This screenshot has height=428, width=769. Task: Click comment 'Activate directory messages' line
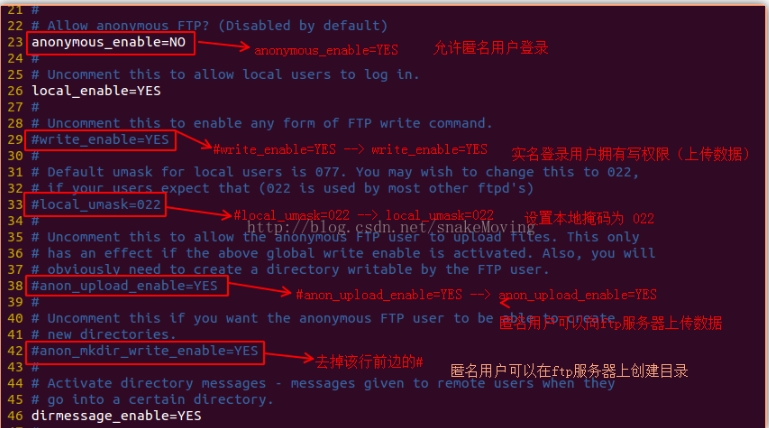pyautogui.click(x=323, y=383)
